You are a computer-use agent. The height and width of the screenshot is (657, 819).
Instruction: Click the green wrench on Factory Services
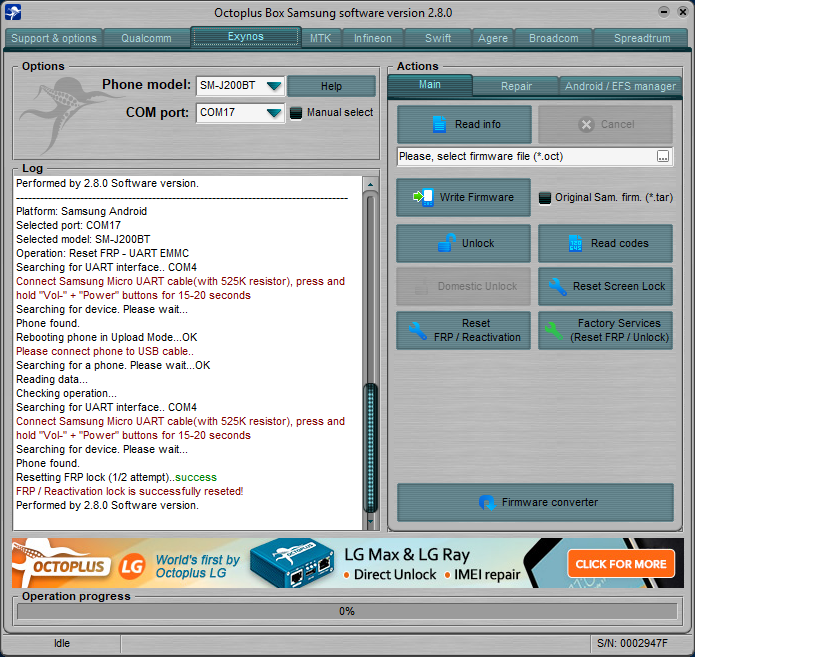tap(553, 331)
